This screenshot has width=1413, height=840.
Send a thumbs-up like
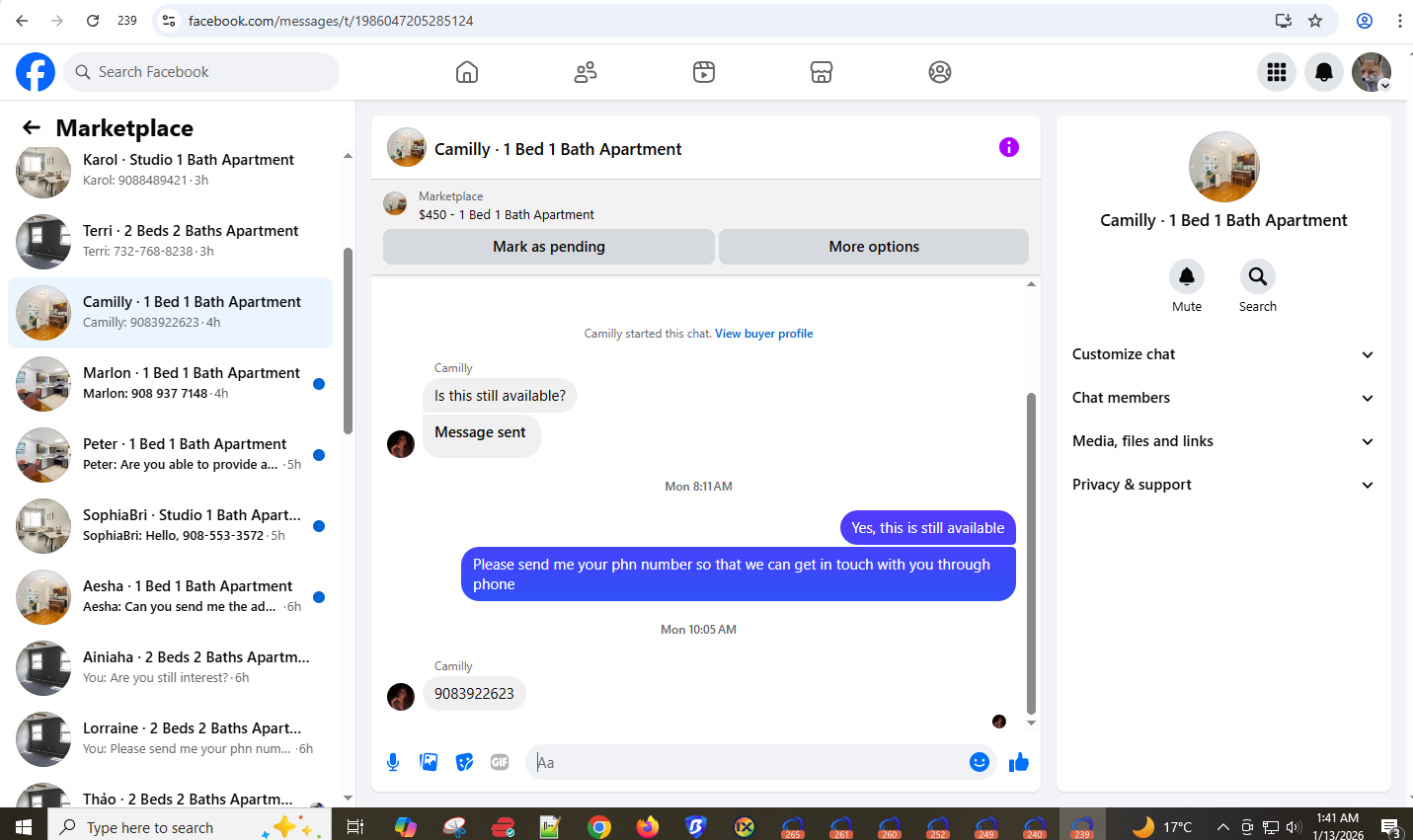tap(1019, 762)
